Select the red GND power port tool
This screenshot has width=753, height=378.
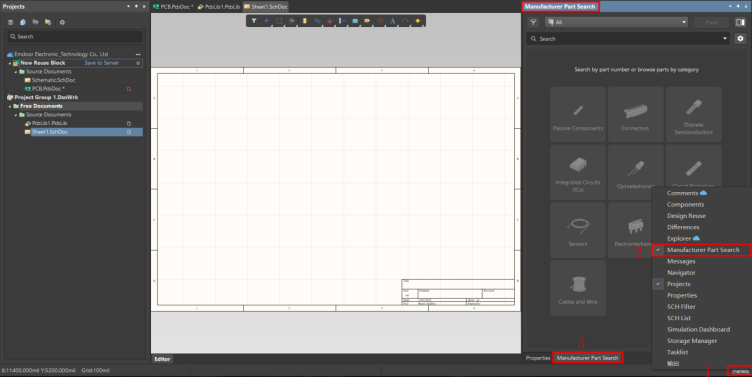coord(329,21)
